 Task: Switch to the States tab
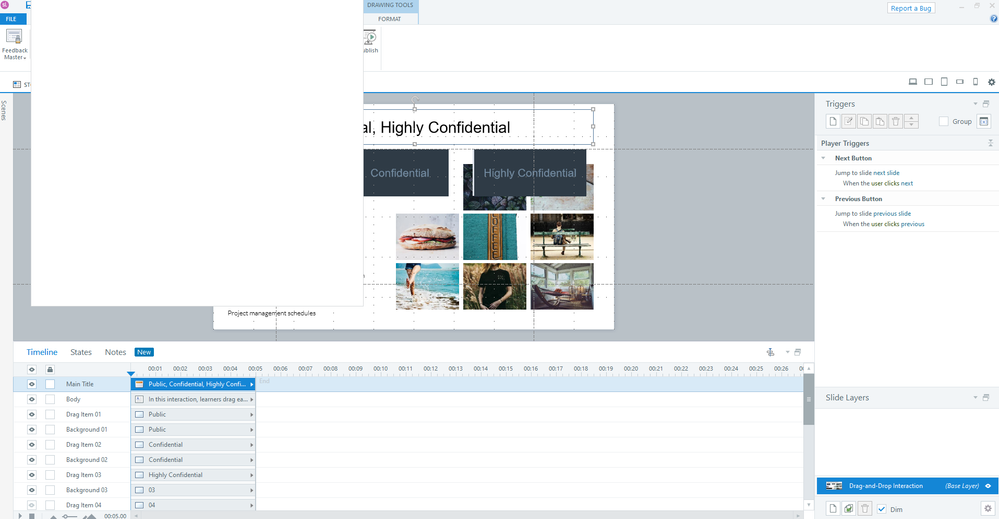[81, 352]
